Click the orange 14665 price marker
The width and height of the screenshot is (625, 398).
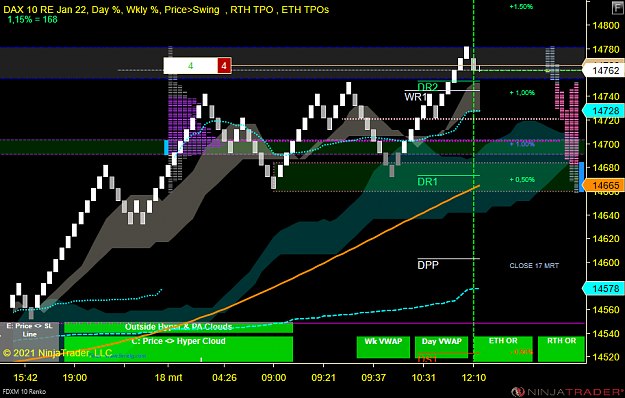(604, 185)
